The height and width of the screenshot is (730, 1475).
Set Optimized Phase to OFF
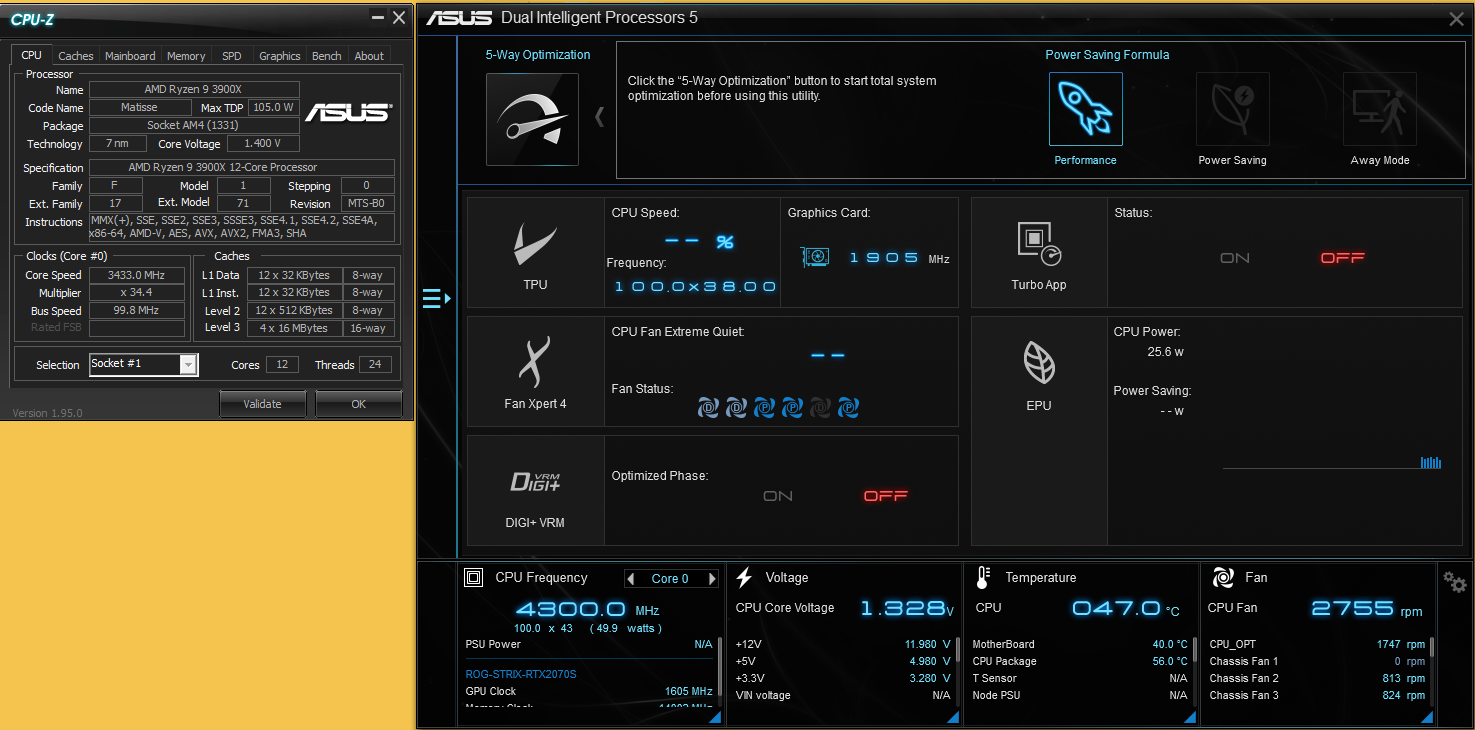pyautogui.click(x=885, y=496)
